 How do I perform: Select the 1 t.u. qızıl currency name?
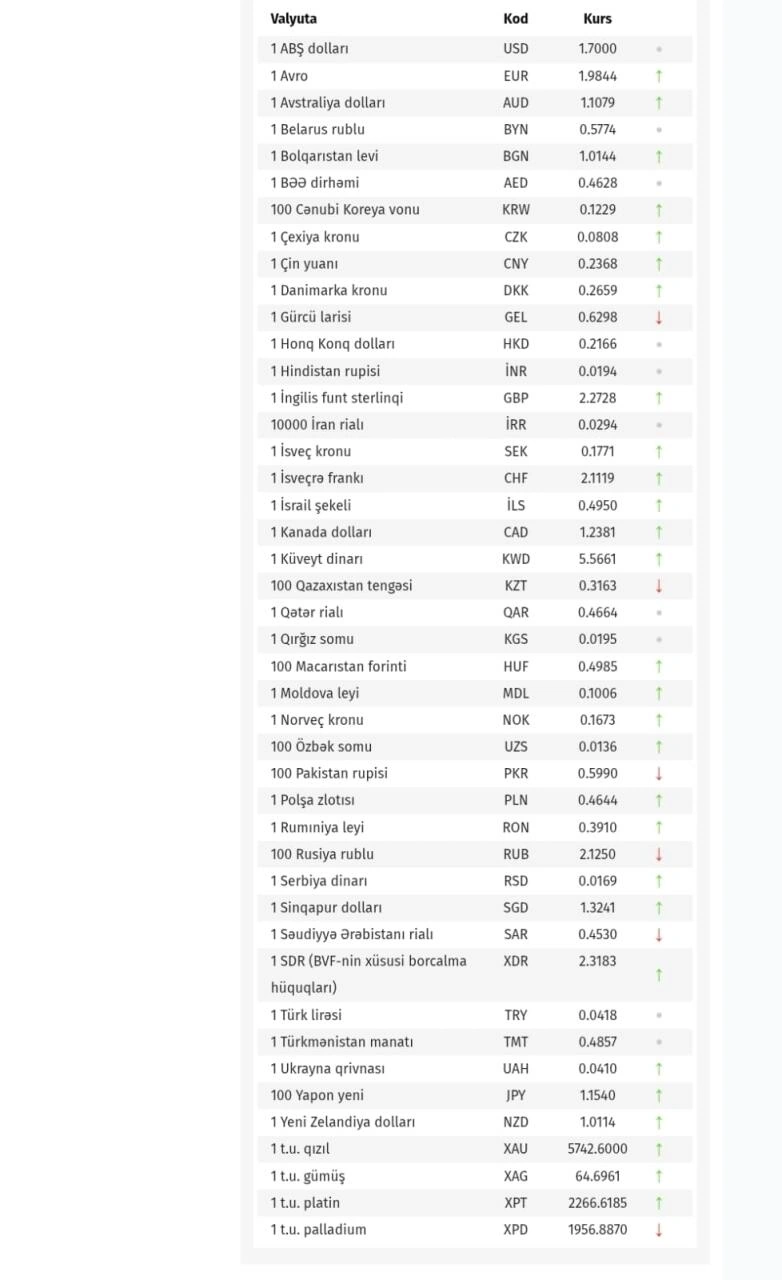pyautogui.click(x=300, y=1149)
